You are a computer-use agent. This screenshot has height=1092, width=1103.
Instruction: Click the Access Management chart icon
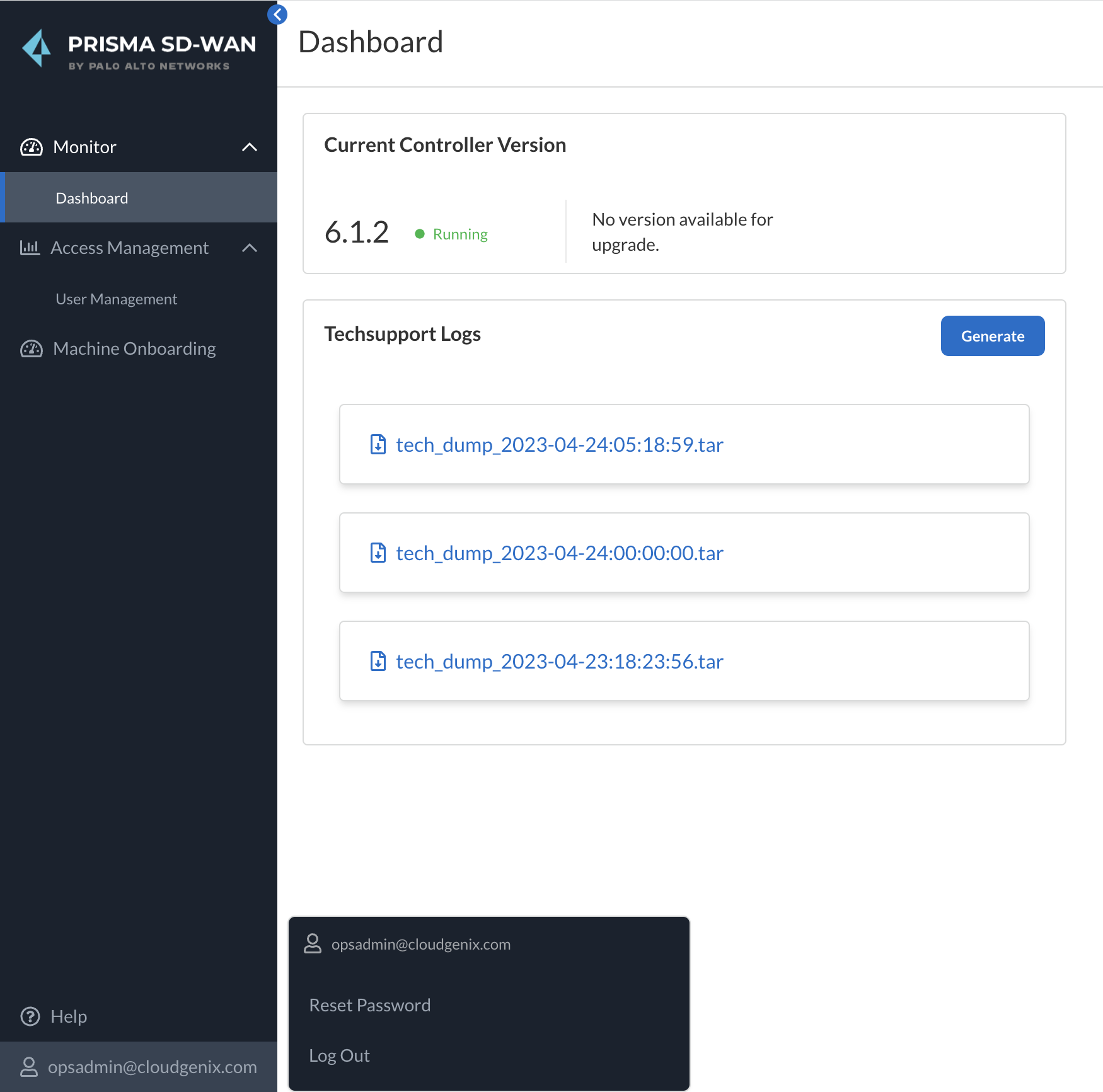tap(30, 248)
